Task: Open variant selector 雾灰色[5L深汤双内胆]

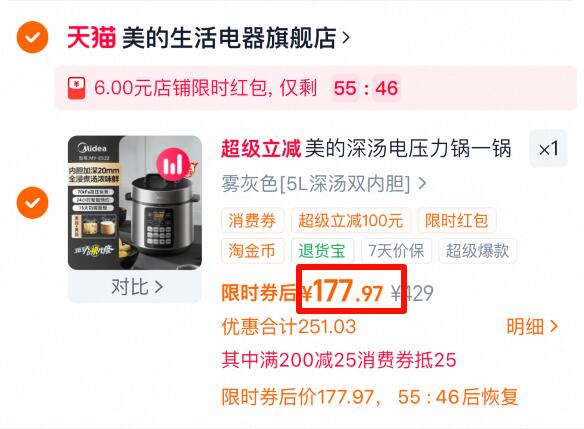Action: [x=324, y=184]
